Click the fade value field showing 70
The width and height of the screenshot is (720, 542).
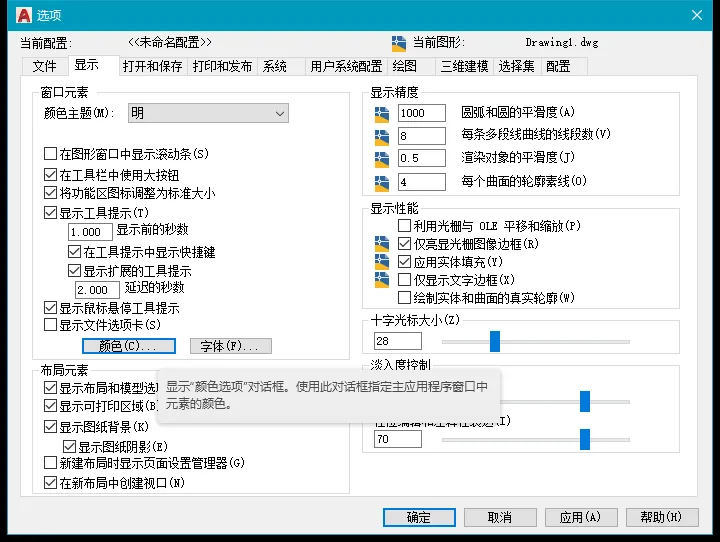click(x=398, y=439)
